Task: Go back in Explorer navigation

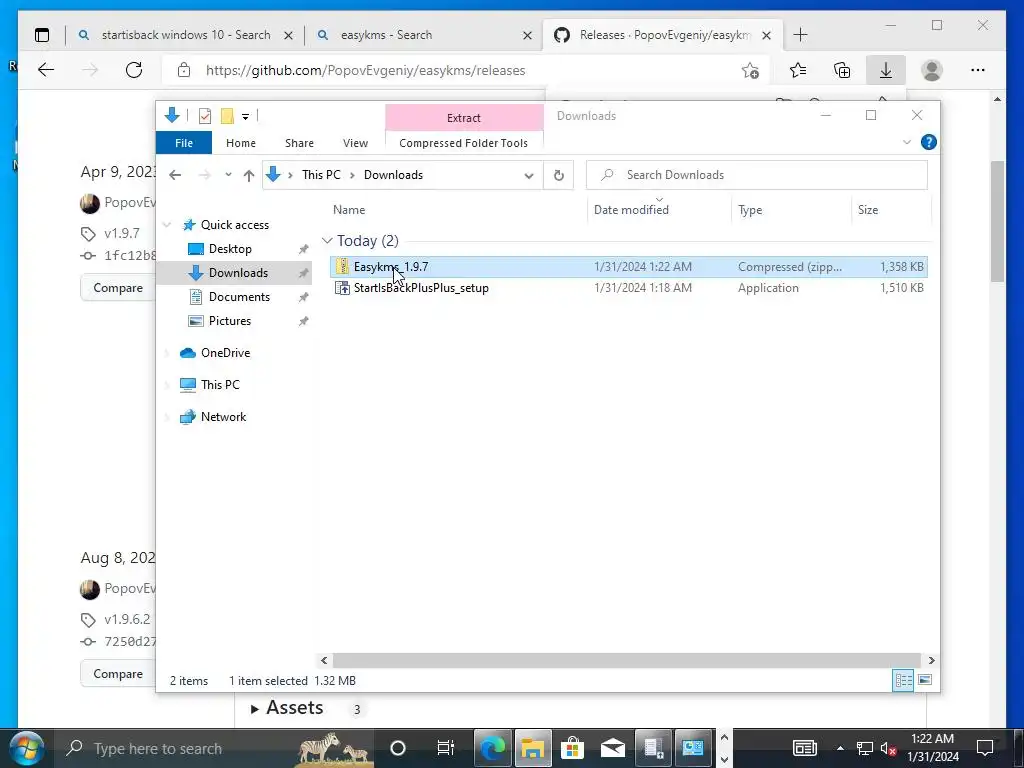Action: [175, 175]
